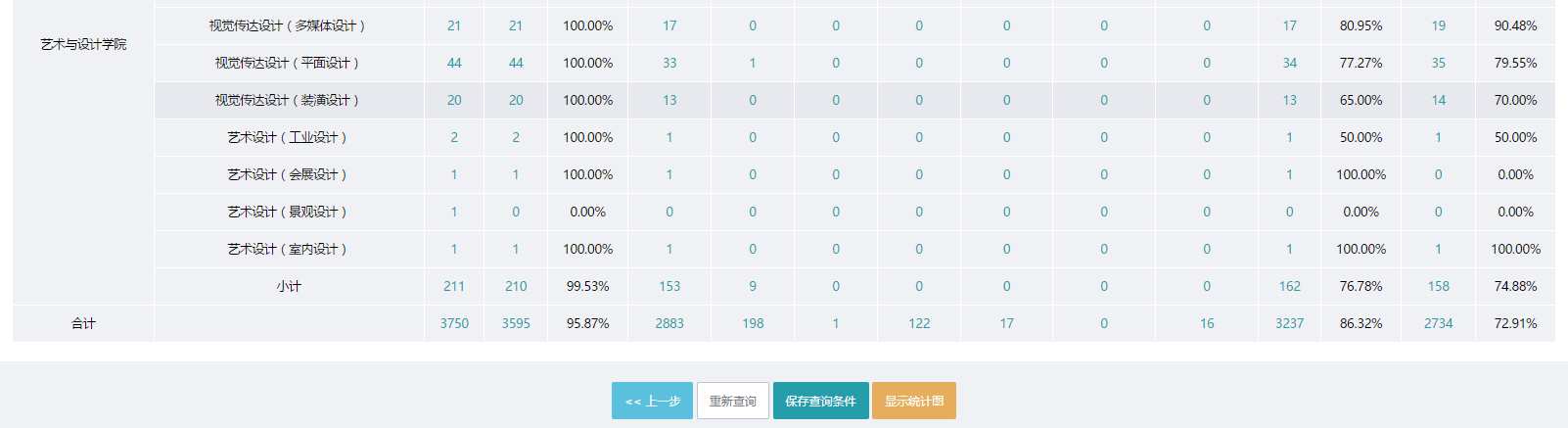Open the 198 link in 合计 row
The height and width of the screenshot is (428, 1568).
(753, 323)
